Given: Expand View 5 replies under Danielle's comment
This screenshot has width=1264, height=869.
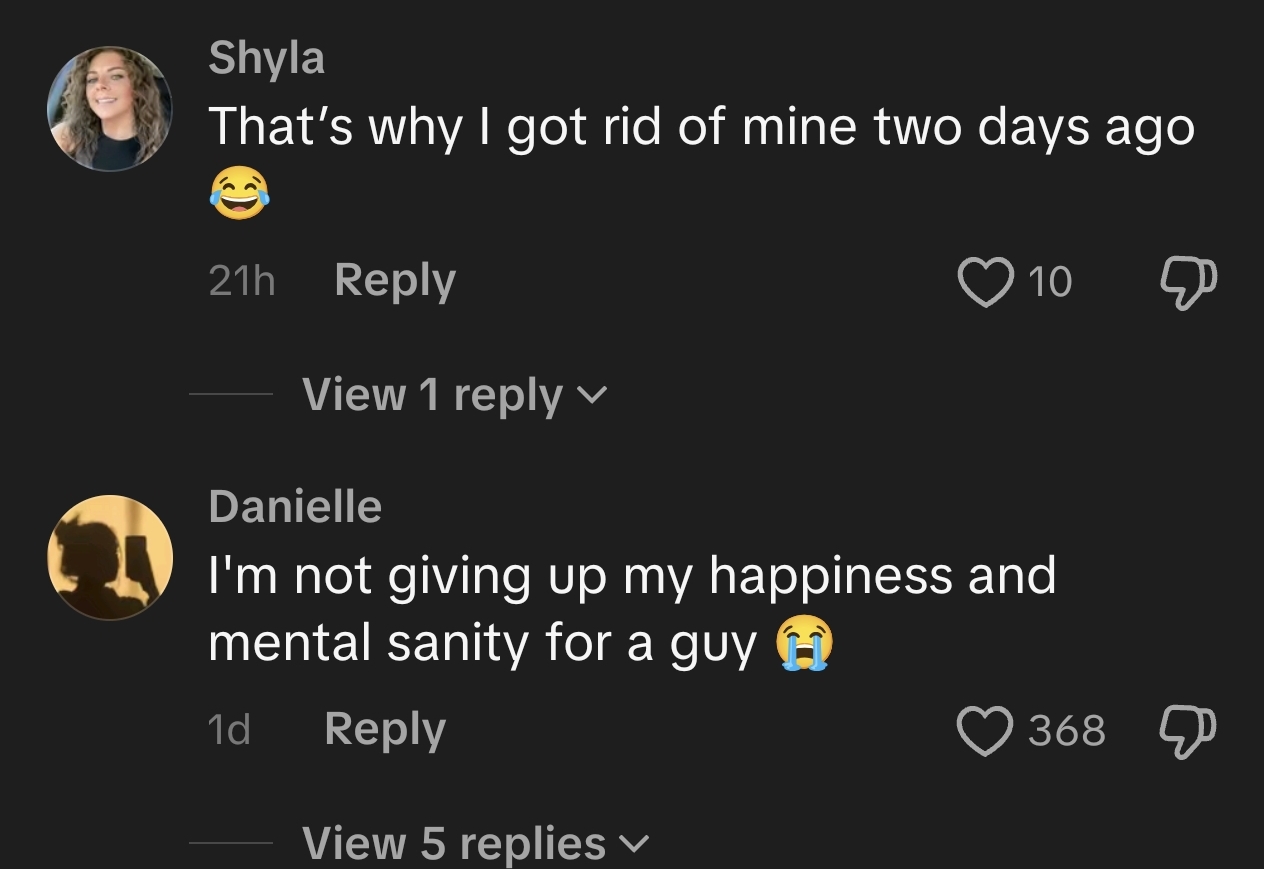Looking at the screenshot, I should click(x=476, y=842).
